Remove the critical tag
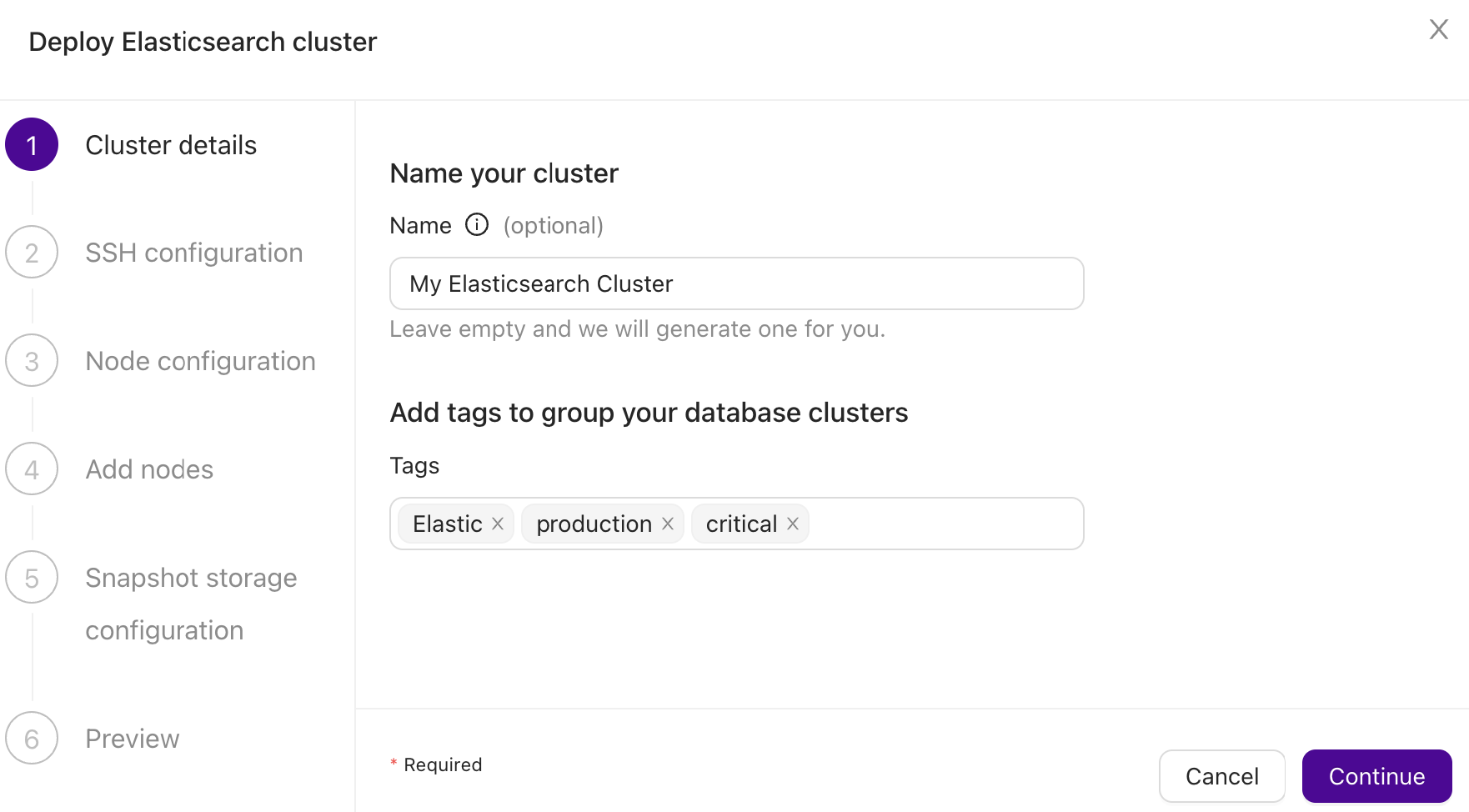Viewport: 1469px width, 812px height. click(x=793, y=524)
